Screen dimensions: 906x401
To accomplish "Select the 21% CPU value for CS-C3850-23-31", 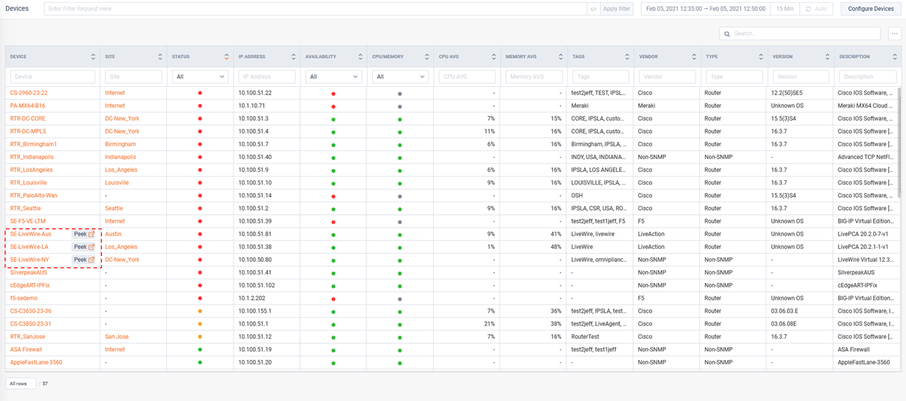I will click(x=489, y=324).
